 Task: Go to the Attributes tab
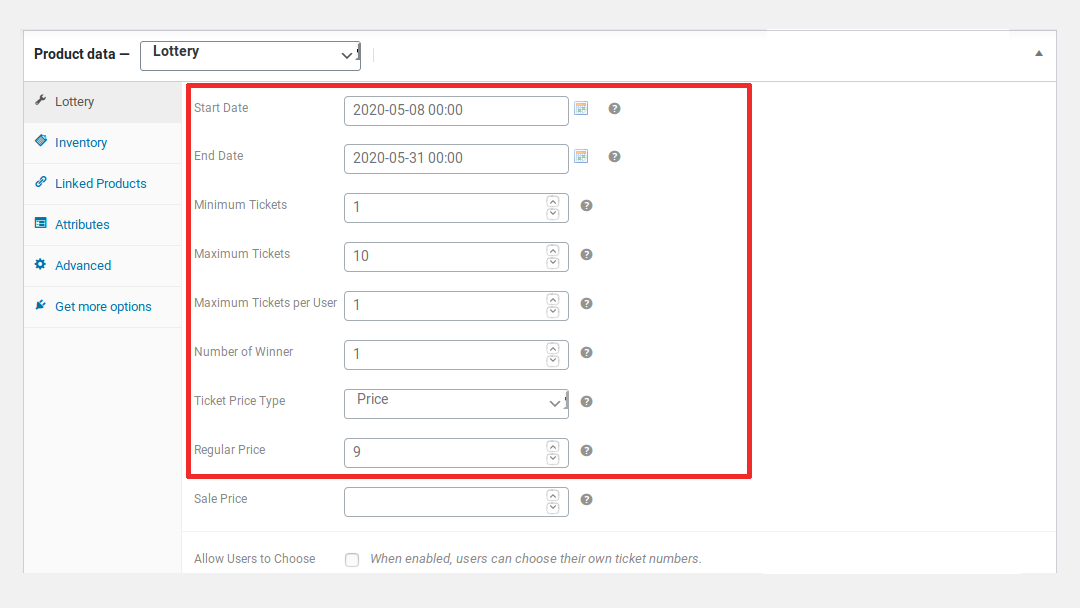[103, 224]
